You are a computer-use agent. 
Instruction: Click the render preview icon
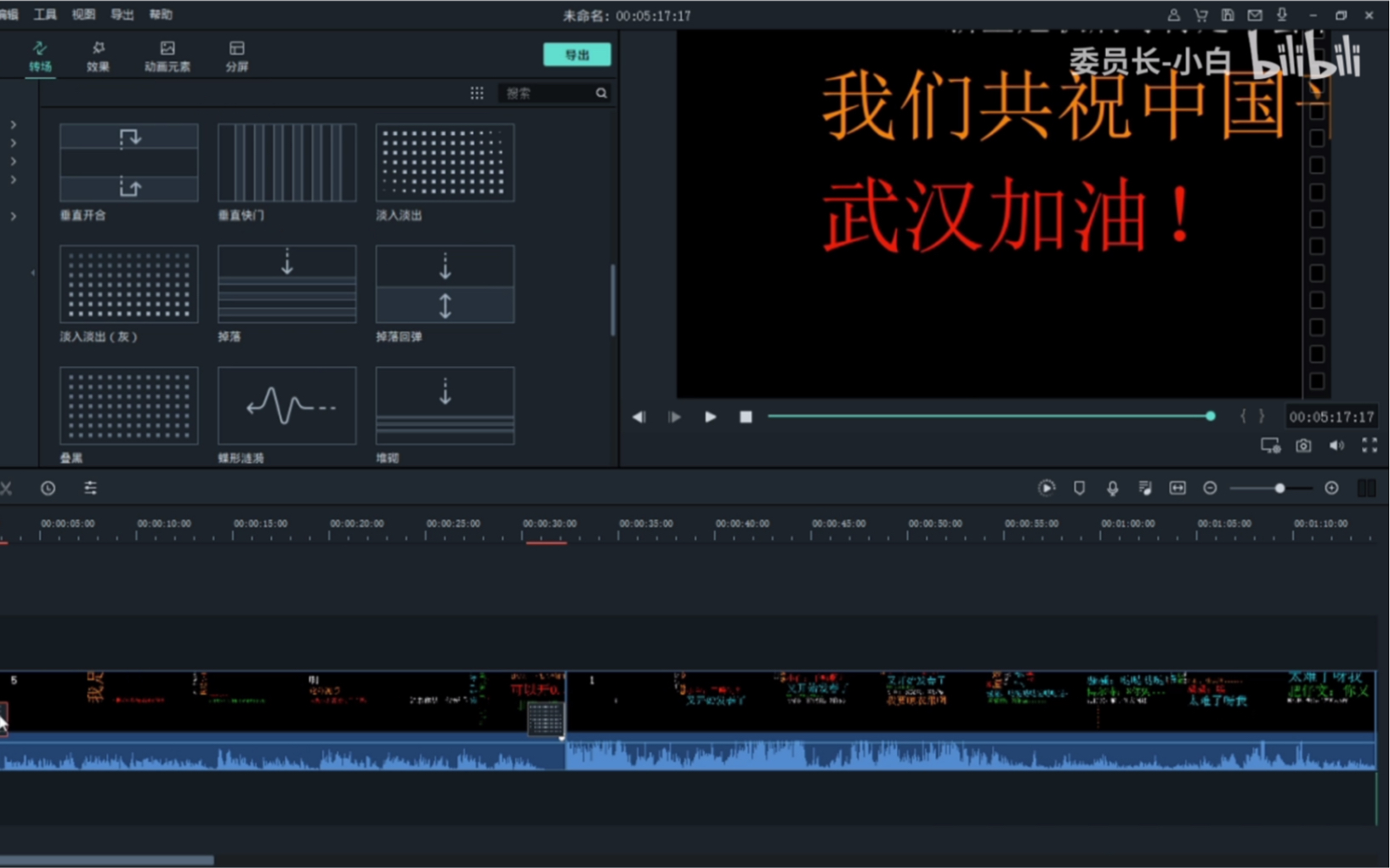(1047, 488)
